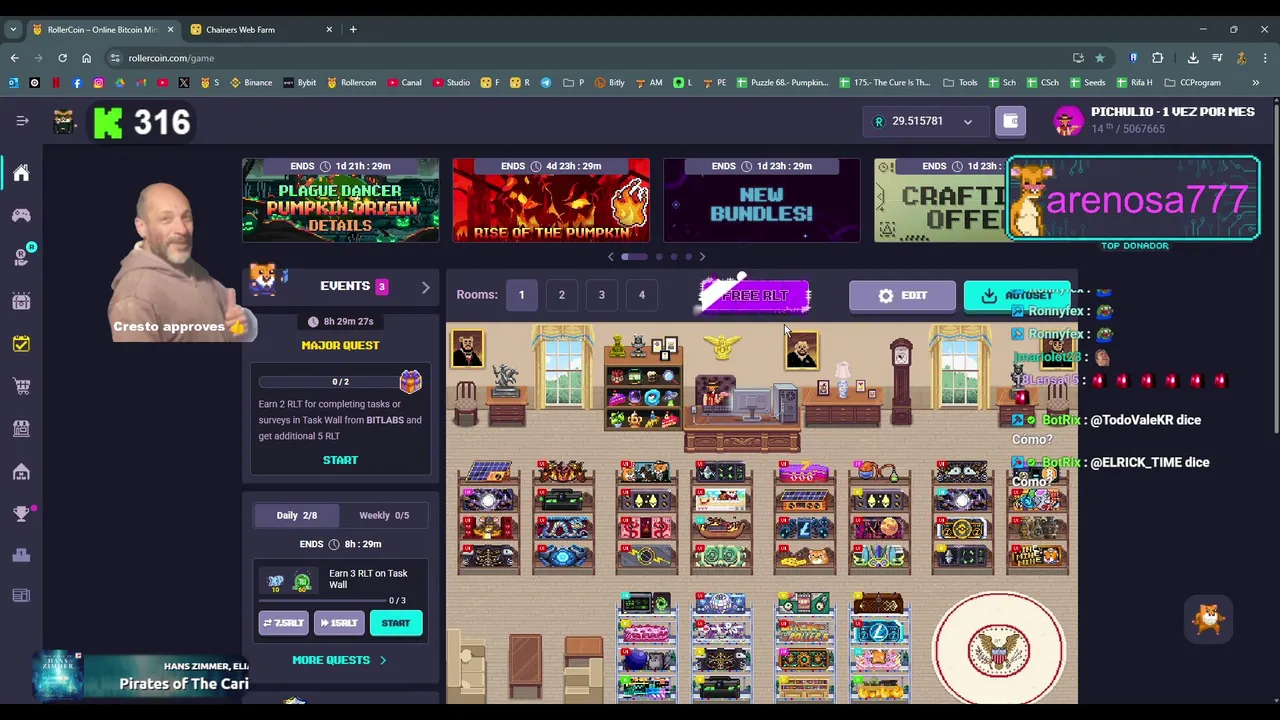
Task: Show the next banner with right arrow
Action: pos(702,257)
